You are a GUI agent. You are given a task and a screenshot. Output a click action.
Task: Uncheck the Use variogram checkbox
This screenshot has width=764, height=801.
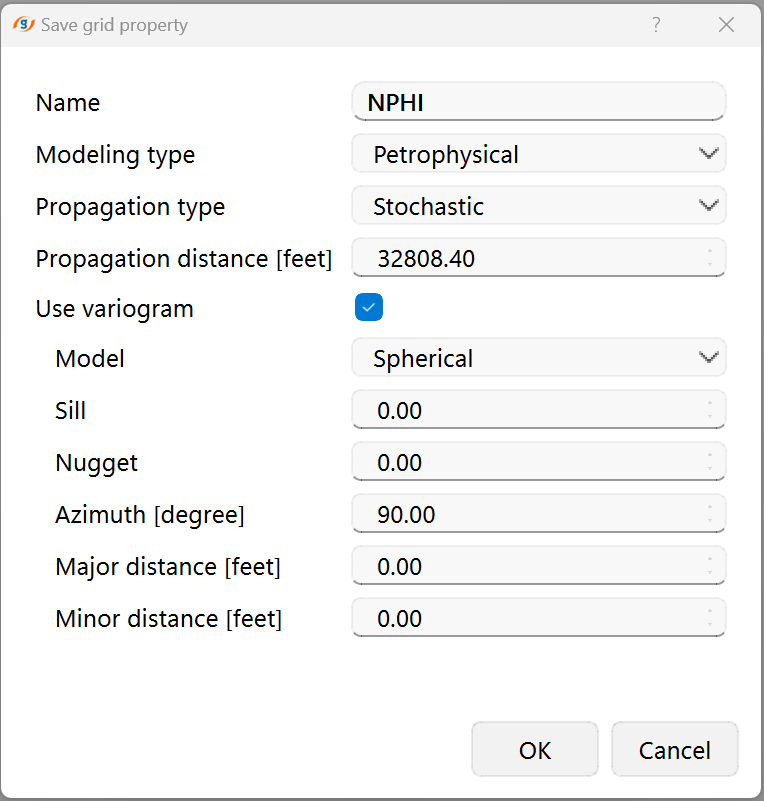[369, 308]
